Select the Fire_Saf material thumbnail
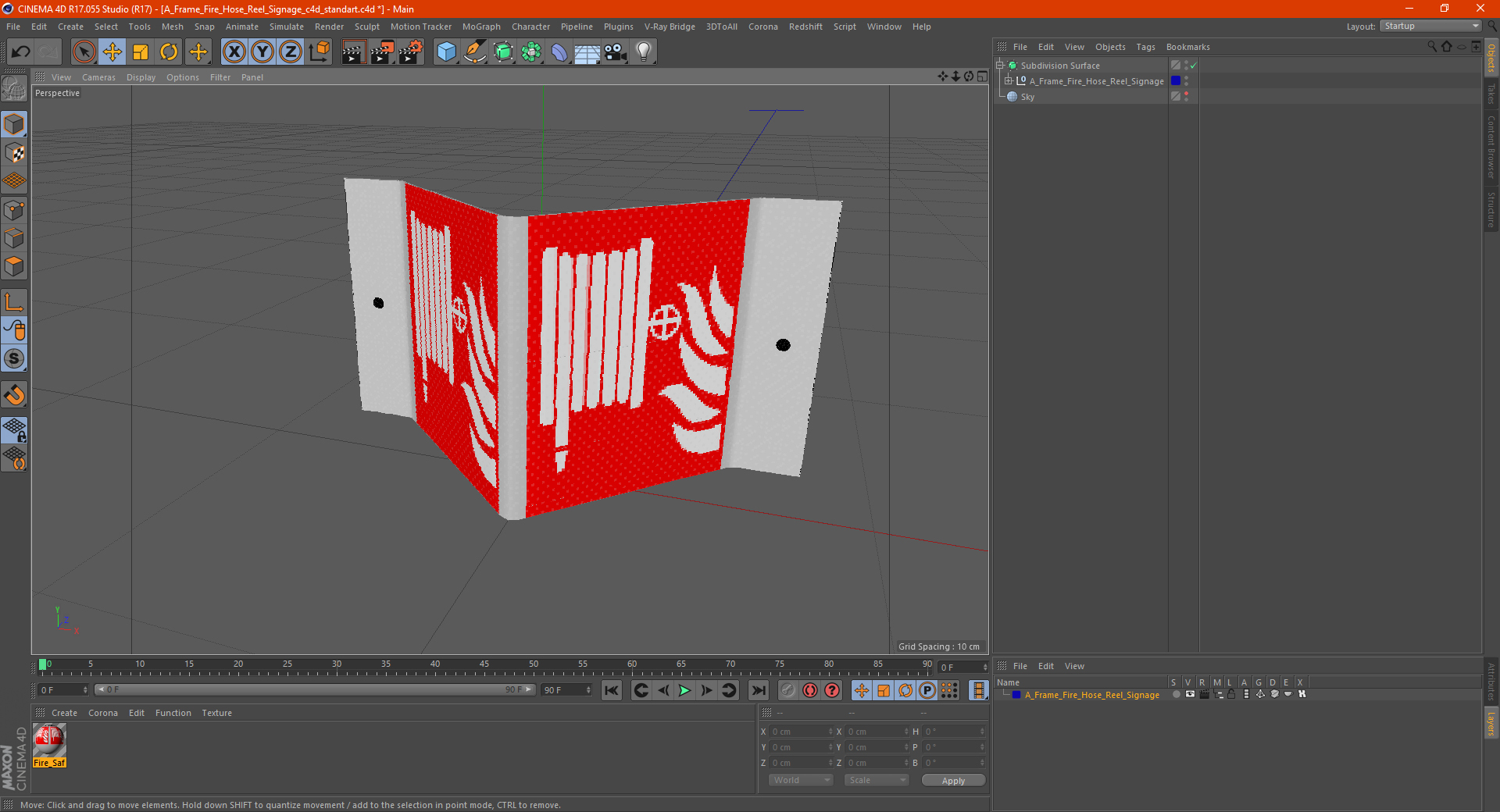Screen dimensions: 1500x812 coord(49,740)
